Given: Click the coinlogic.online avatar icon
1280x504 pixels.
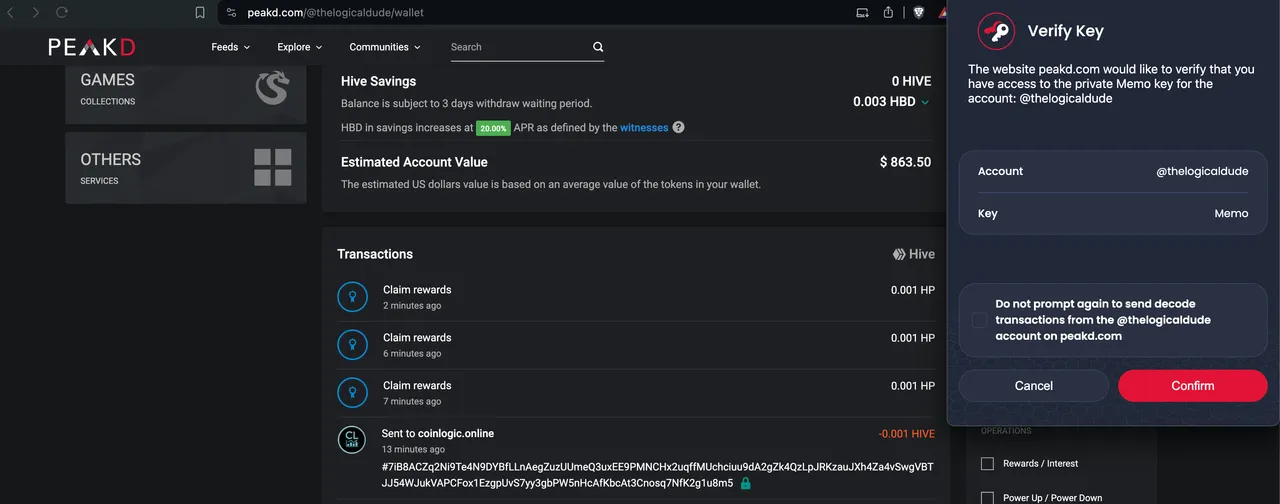Looking at the screenshot, I should tap(352, 440).
